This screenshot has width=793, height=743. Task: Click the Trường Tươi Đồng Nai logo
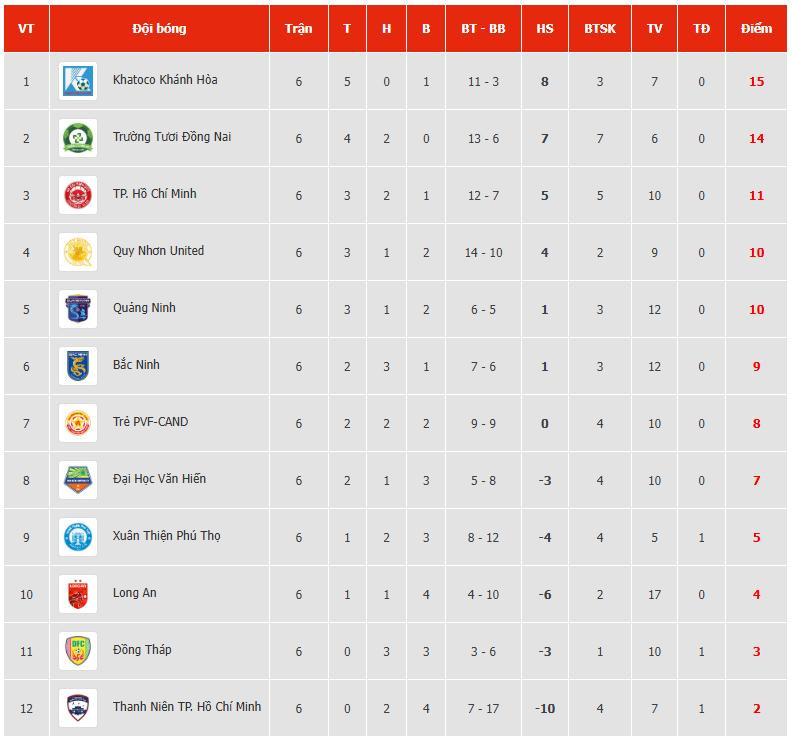(78, 138)
